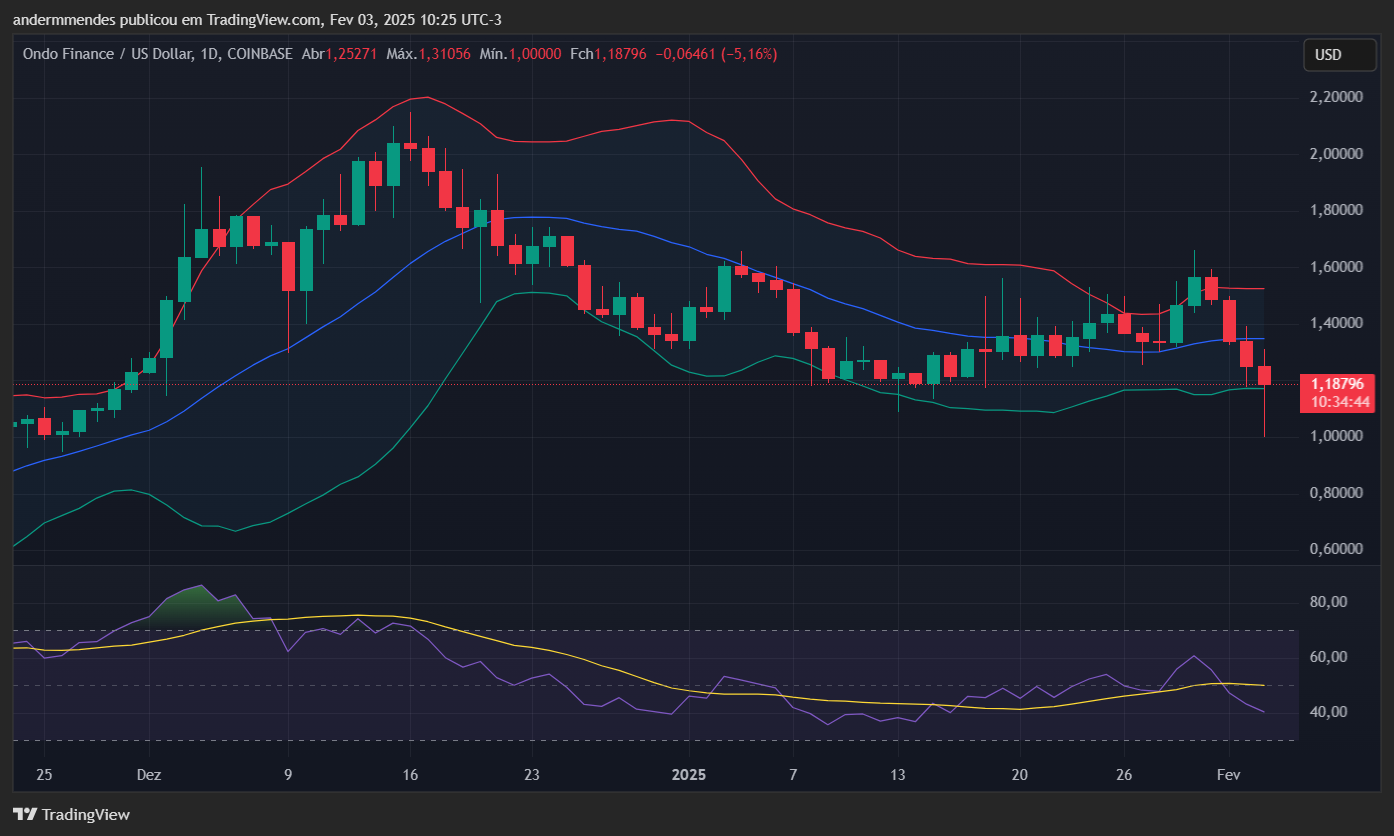Screen dimensions: 1394x836
Task: Click the RSI axis label 60,00
Action: 1330,657
